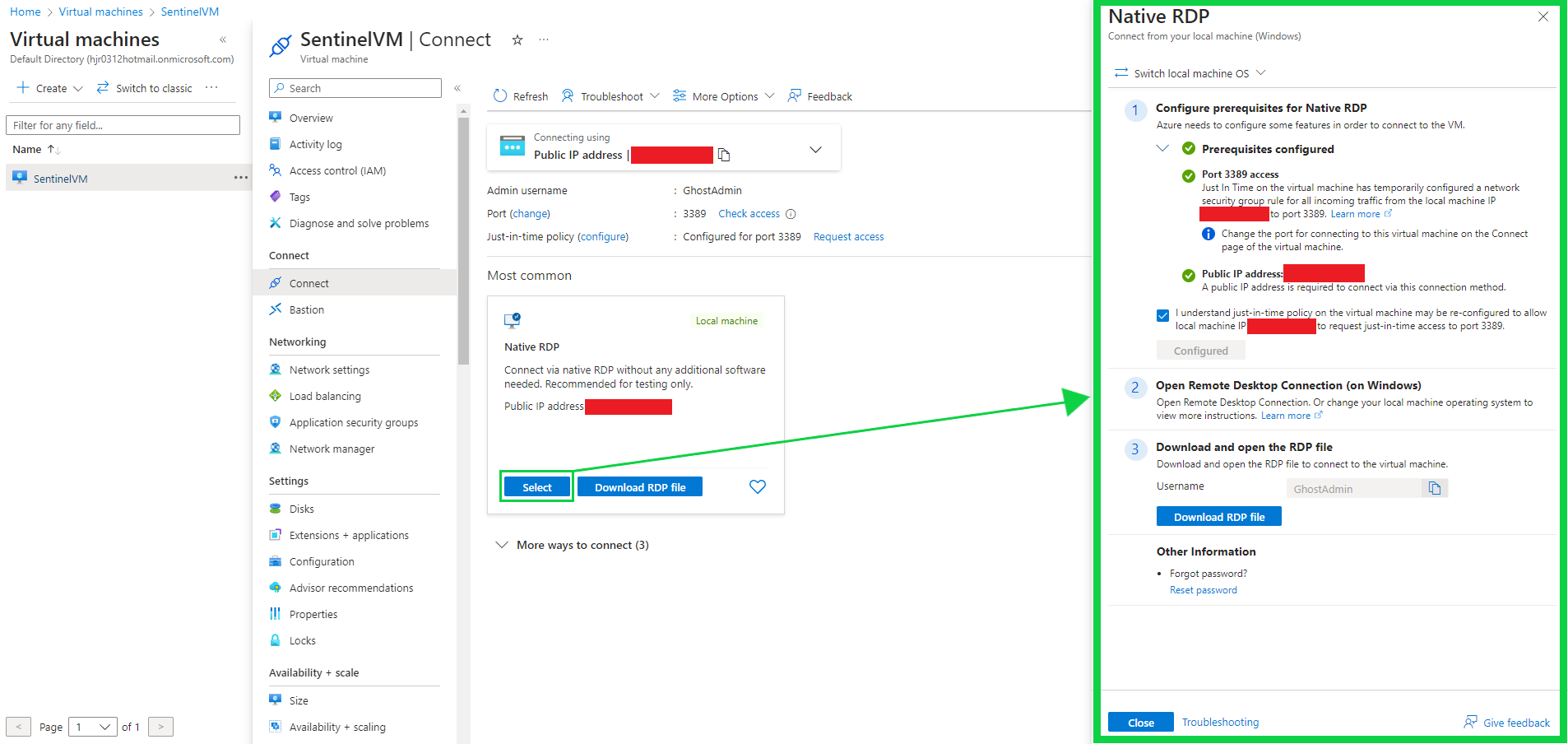Click Download RDP file on the Native RDP card
Screen dimensions: 1568x744
click(640, 487)
